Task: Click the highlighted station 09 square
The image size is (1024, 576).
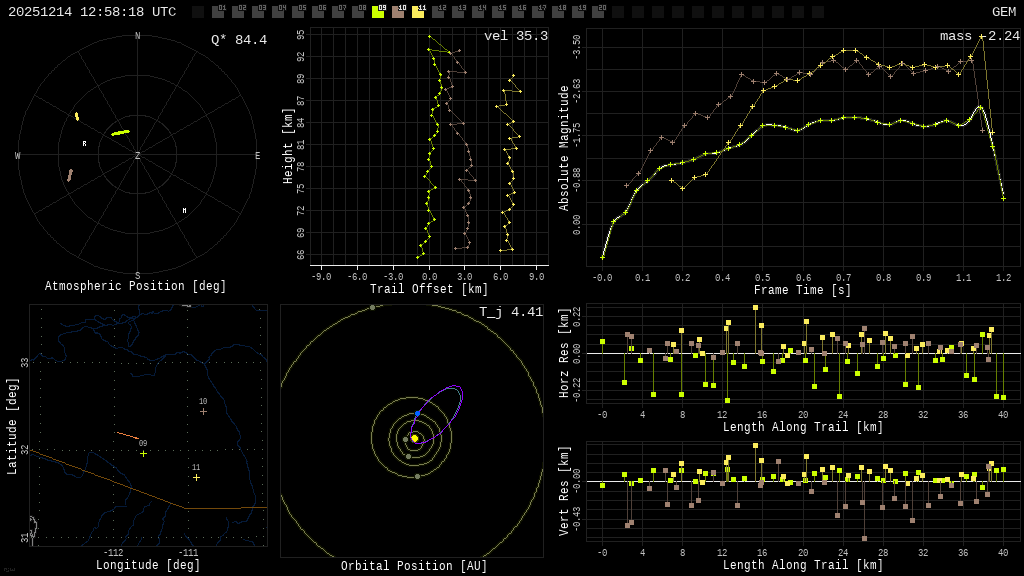Action: 378,12
